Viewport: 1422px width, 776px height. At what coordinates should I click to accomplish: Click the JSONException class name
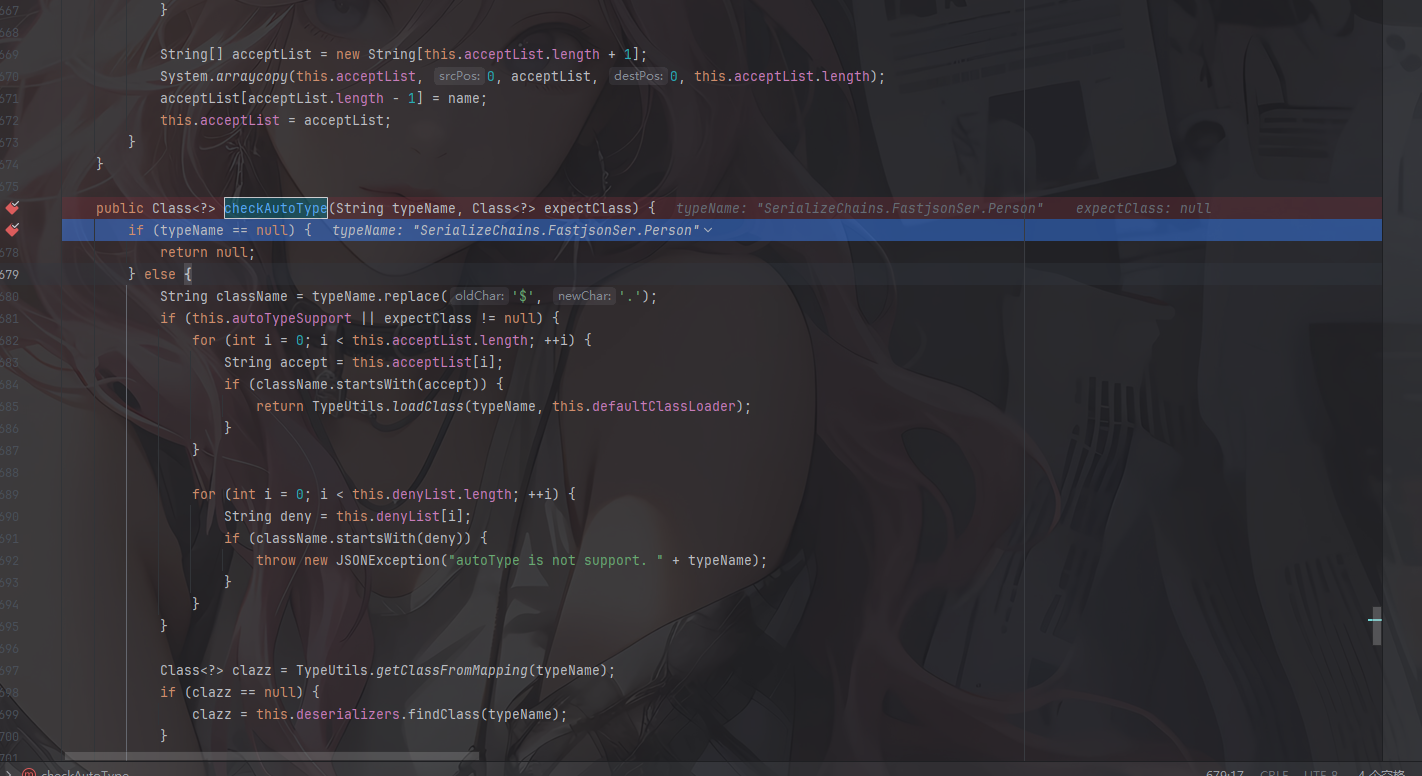pos(388,560)
